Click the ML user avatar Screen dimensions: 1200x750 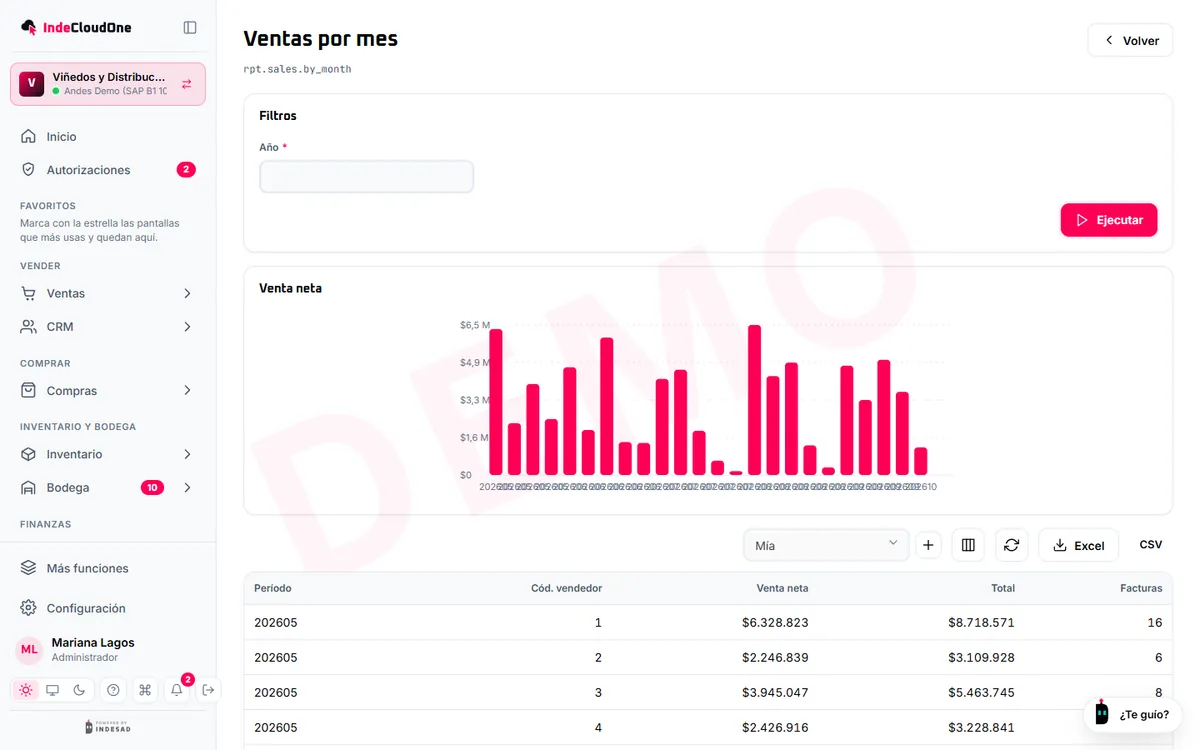[x=29, y=650]
